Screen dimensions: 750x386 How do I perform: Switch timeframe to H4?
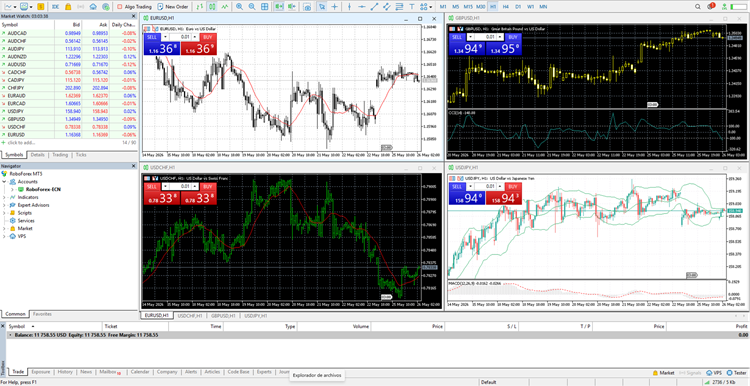click(x=506, y=7)
